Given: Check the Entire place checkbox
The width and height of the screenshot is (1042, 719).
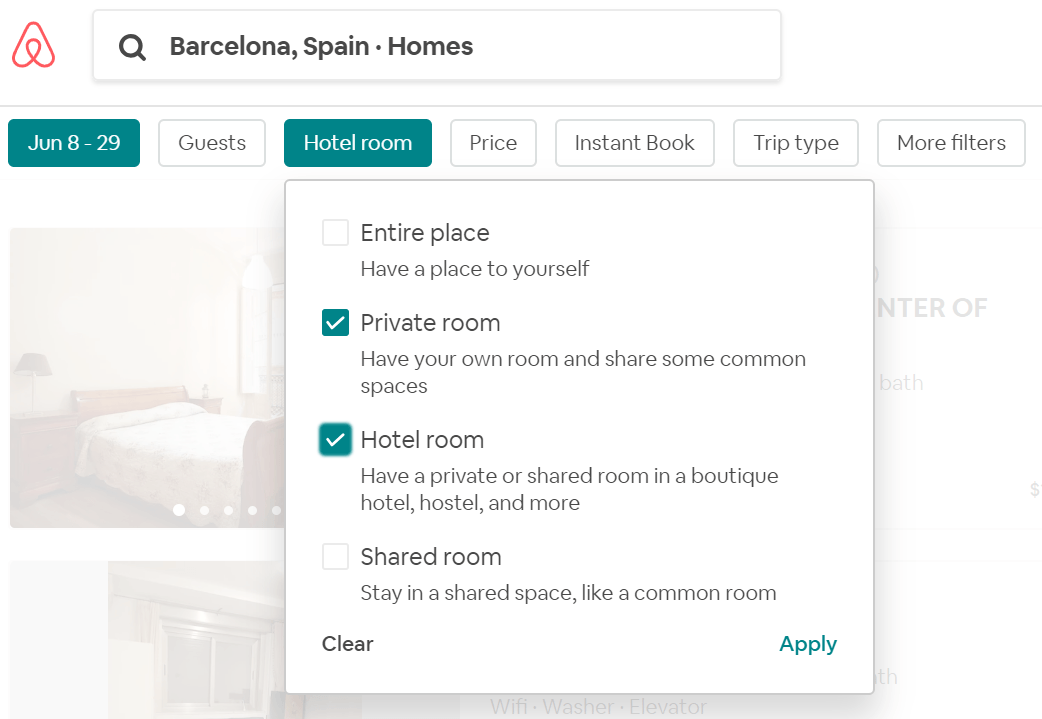Looking at the screenshot, I should [x=335, y=233].
